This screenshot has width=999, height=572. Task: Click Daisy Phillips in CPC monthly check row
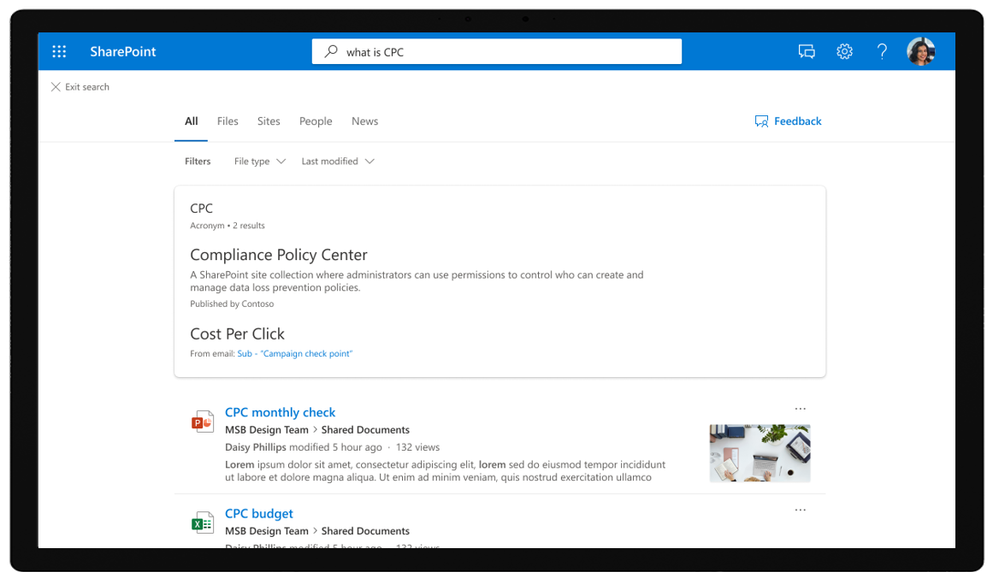coord(255,447)
